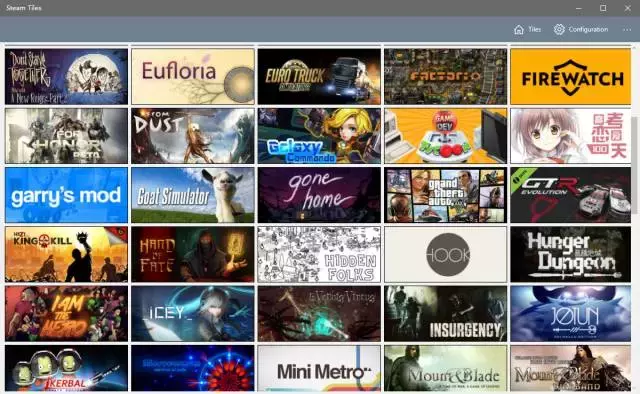Viewport: 640px width, 394px height.
Task: Choose the Gone Home tile
Action: pyautogui.click(x=319, y=195)
